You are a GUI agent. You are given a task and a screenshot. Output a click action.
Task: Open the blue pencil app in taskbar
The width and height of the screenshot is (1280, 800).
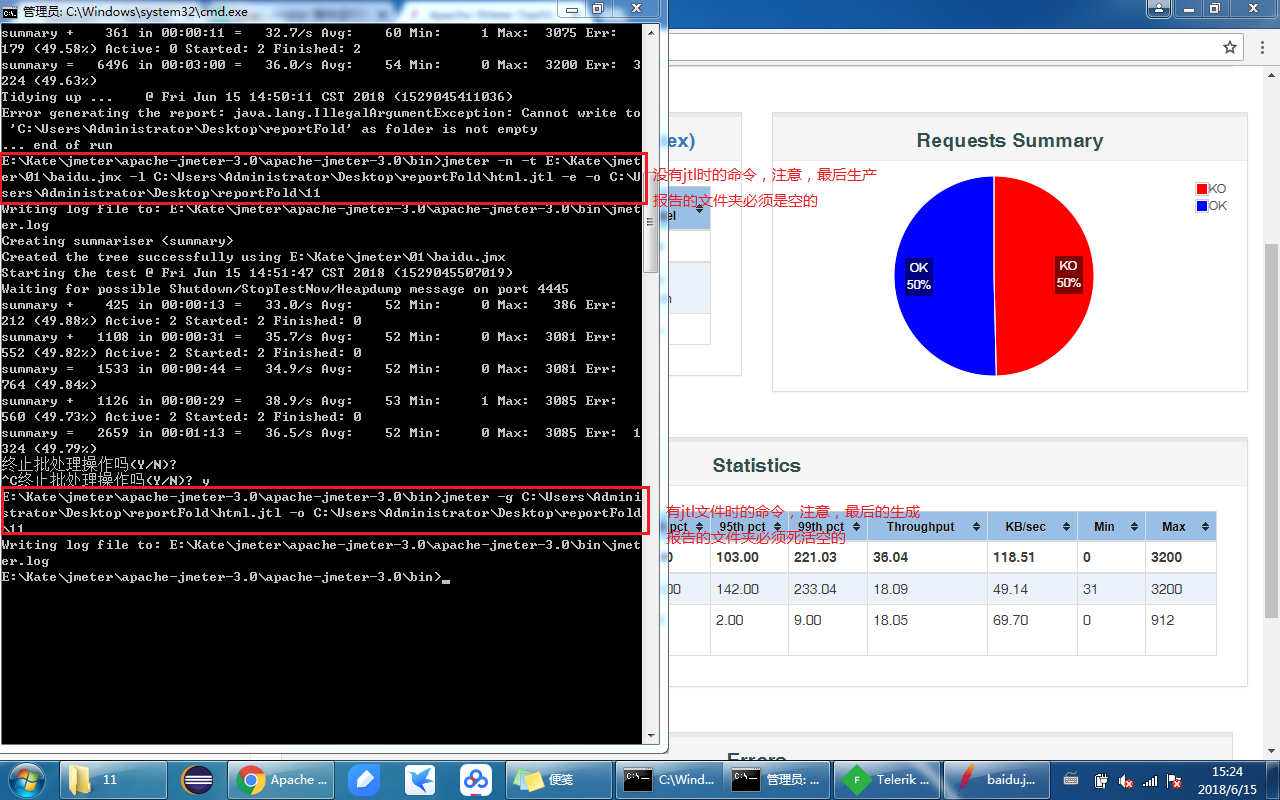365,779
